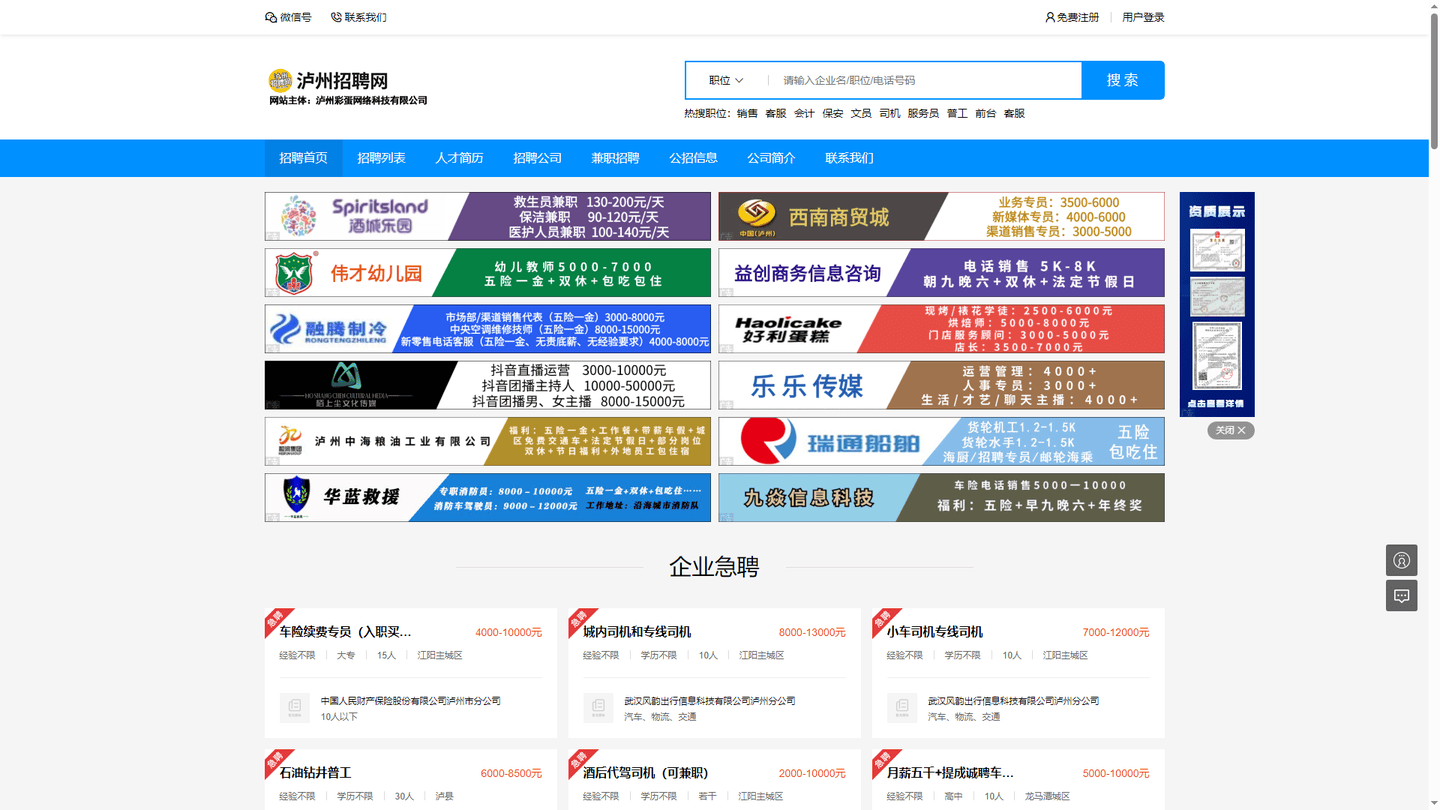Open job 月薪五千+提成诚聘车 listing

tap(950, 773)
